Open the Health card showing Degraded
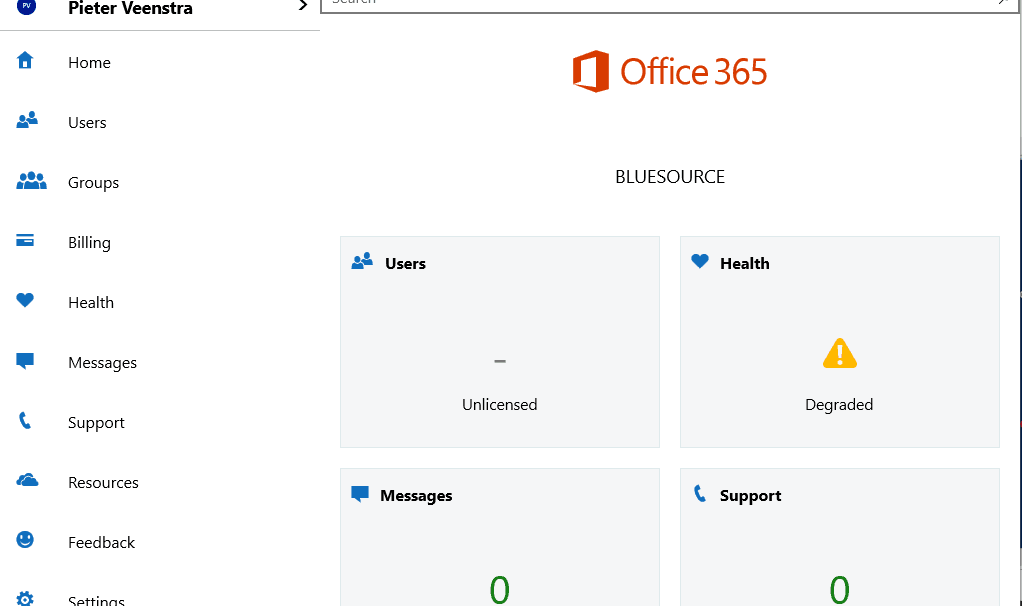 point(839,341)
